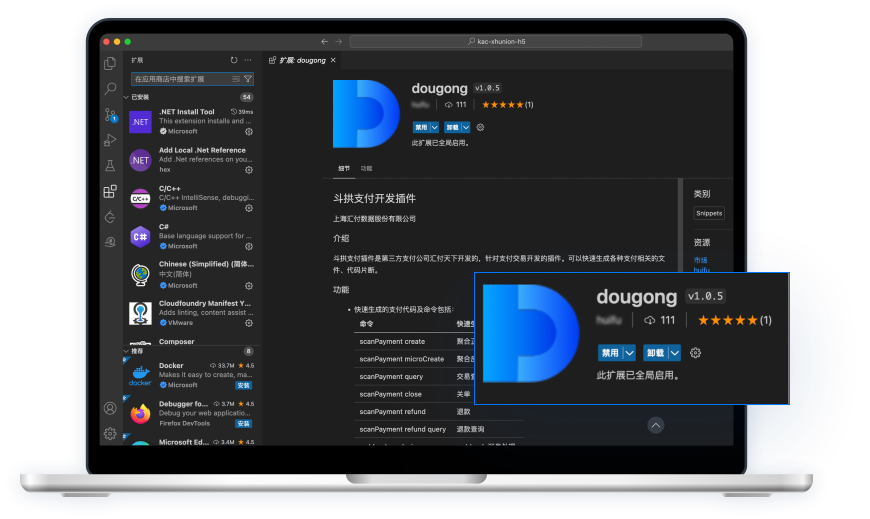Click the kac-xhunion-h5 command center box
Screen dimensions: 870x519
(495, 42)
